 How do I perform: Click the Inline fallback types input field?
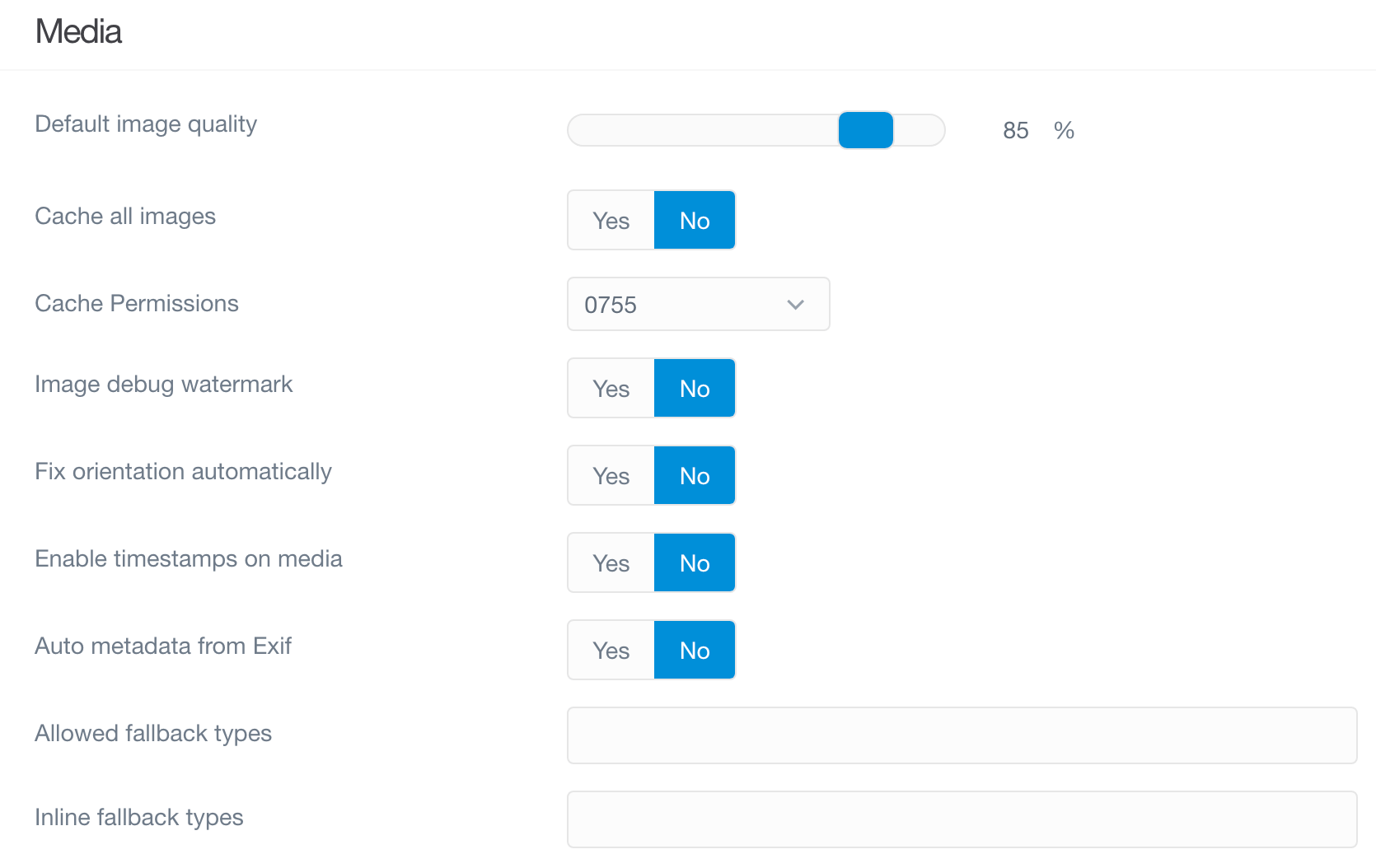(961, 819)
